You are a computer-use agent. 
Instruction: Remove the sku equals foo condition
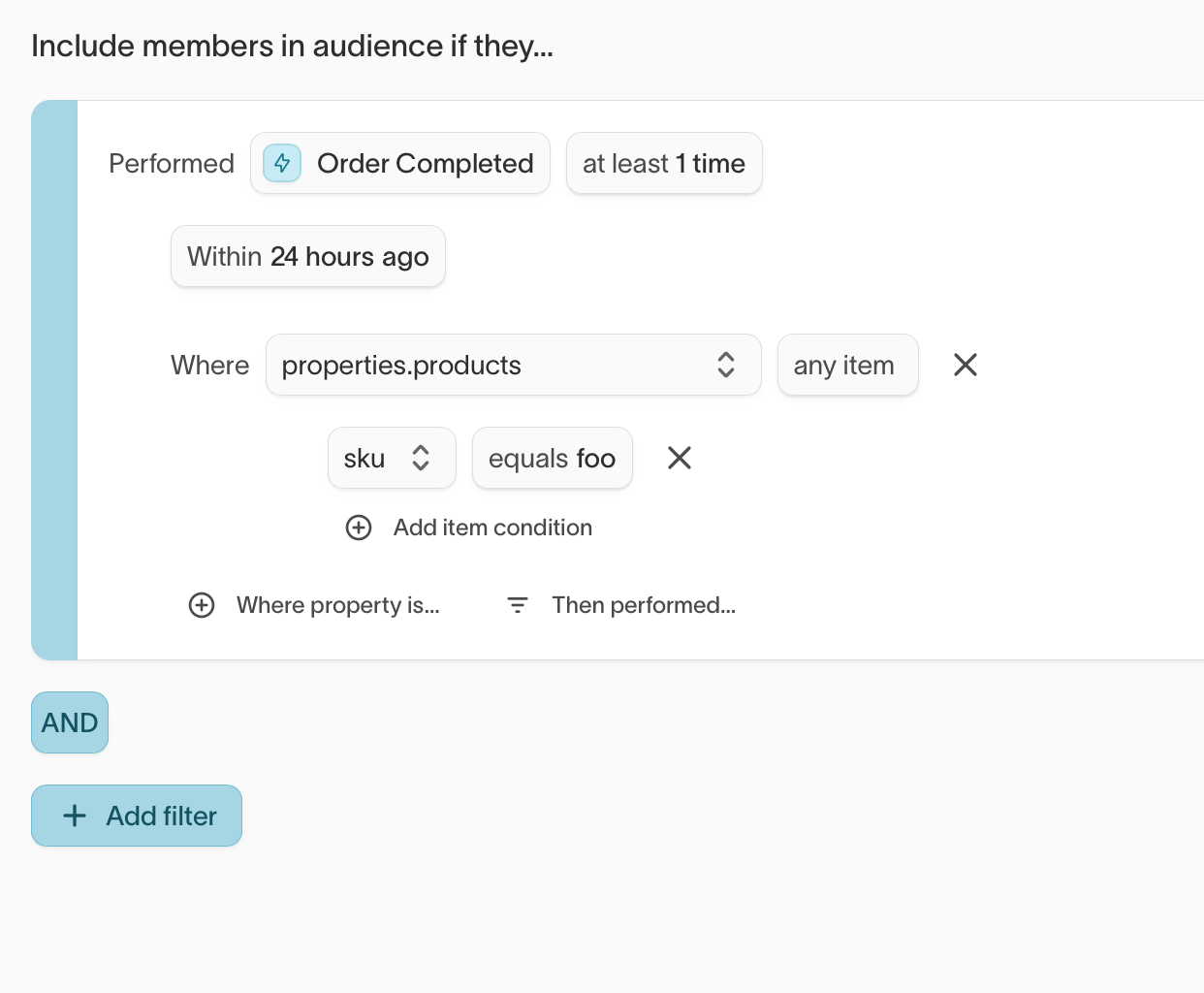[x=680, y=458]
